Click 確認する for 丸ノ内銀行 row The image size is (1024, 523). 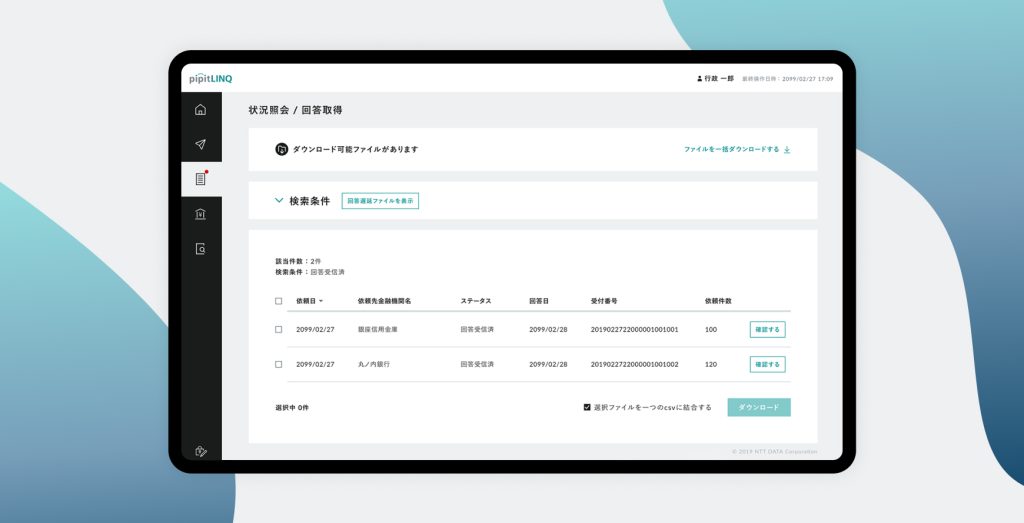[x=767, y=364]
